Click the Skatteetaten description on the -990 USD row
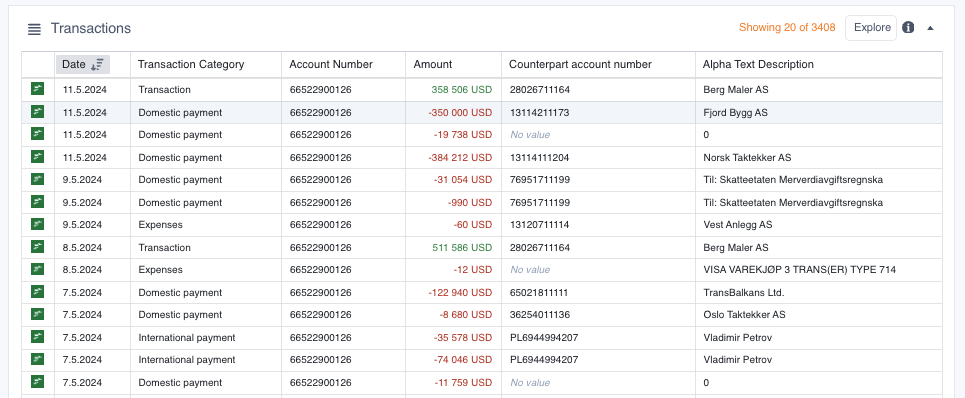This screenshot has width=965, height=398. tap(793, 202)
